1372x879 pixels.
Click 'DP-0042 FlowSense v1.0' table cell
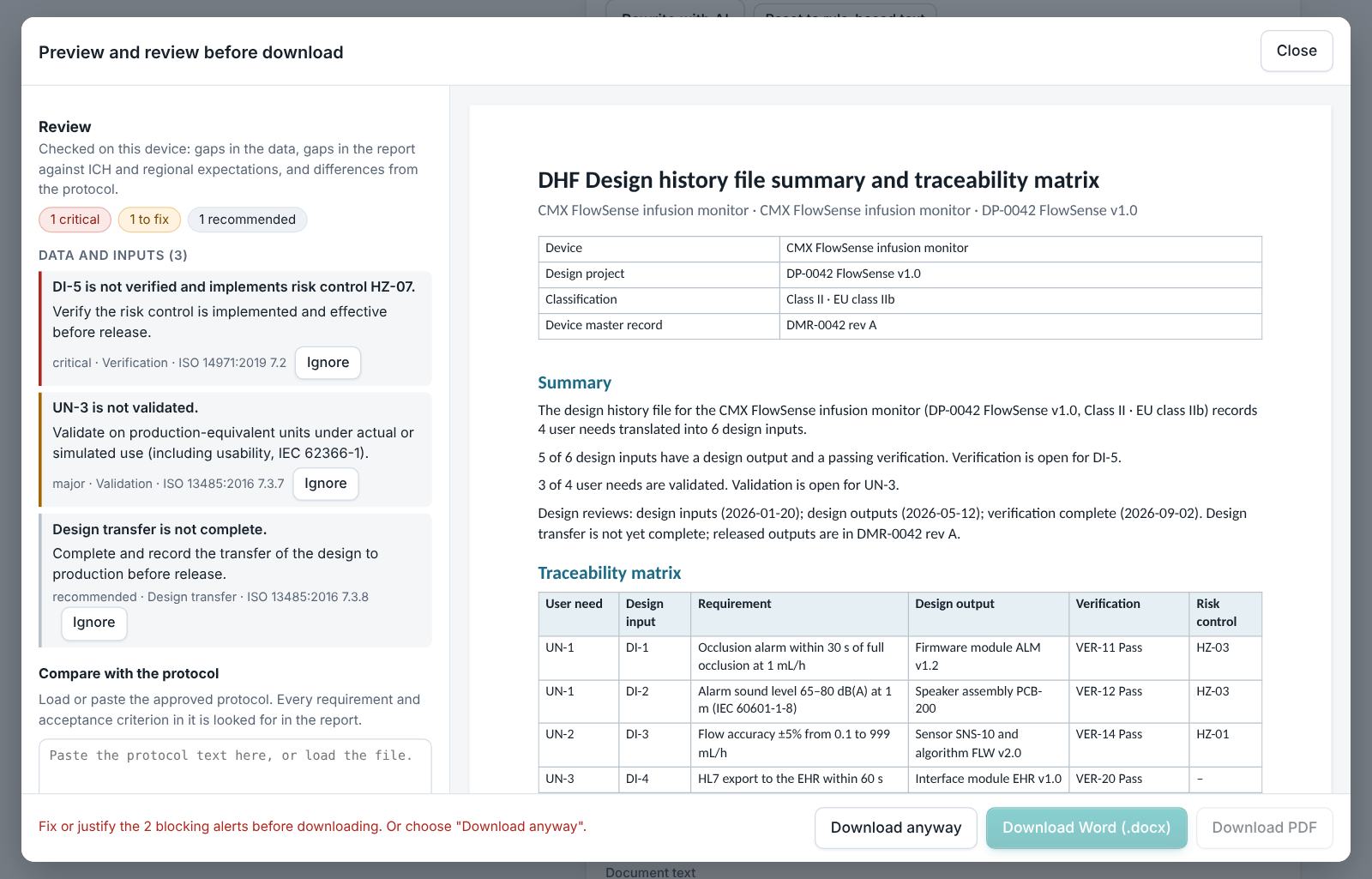click(1020, 274)
